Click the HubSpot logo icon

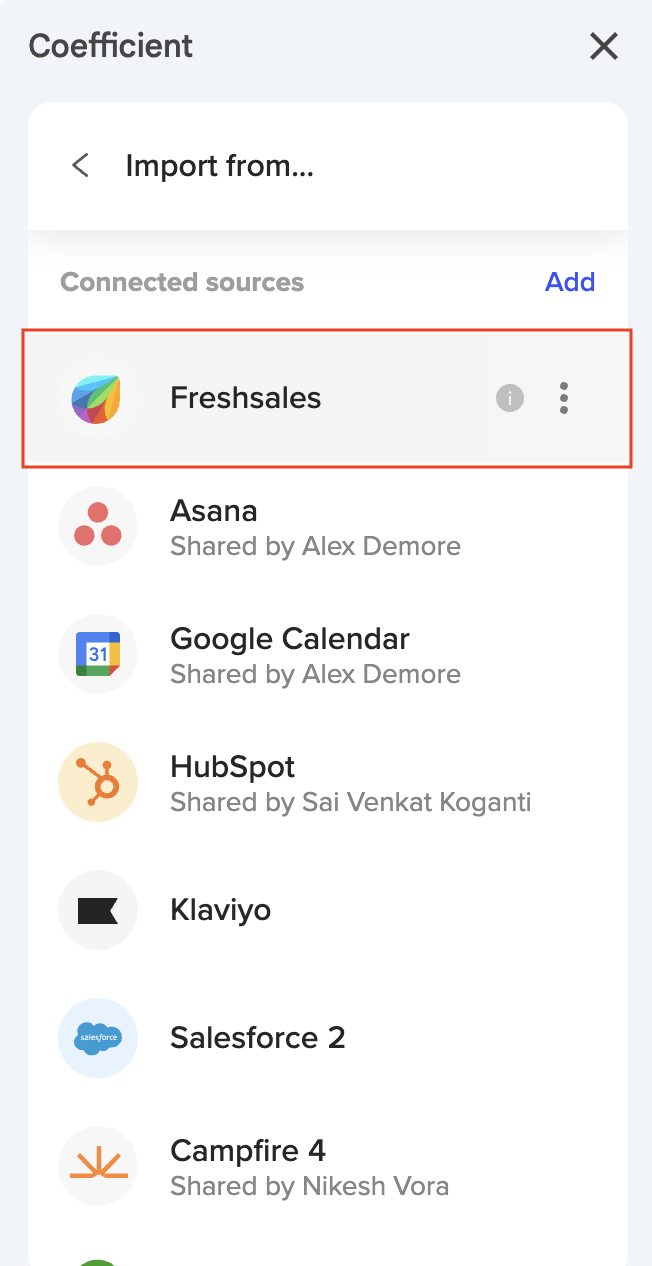[97, 782]
